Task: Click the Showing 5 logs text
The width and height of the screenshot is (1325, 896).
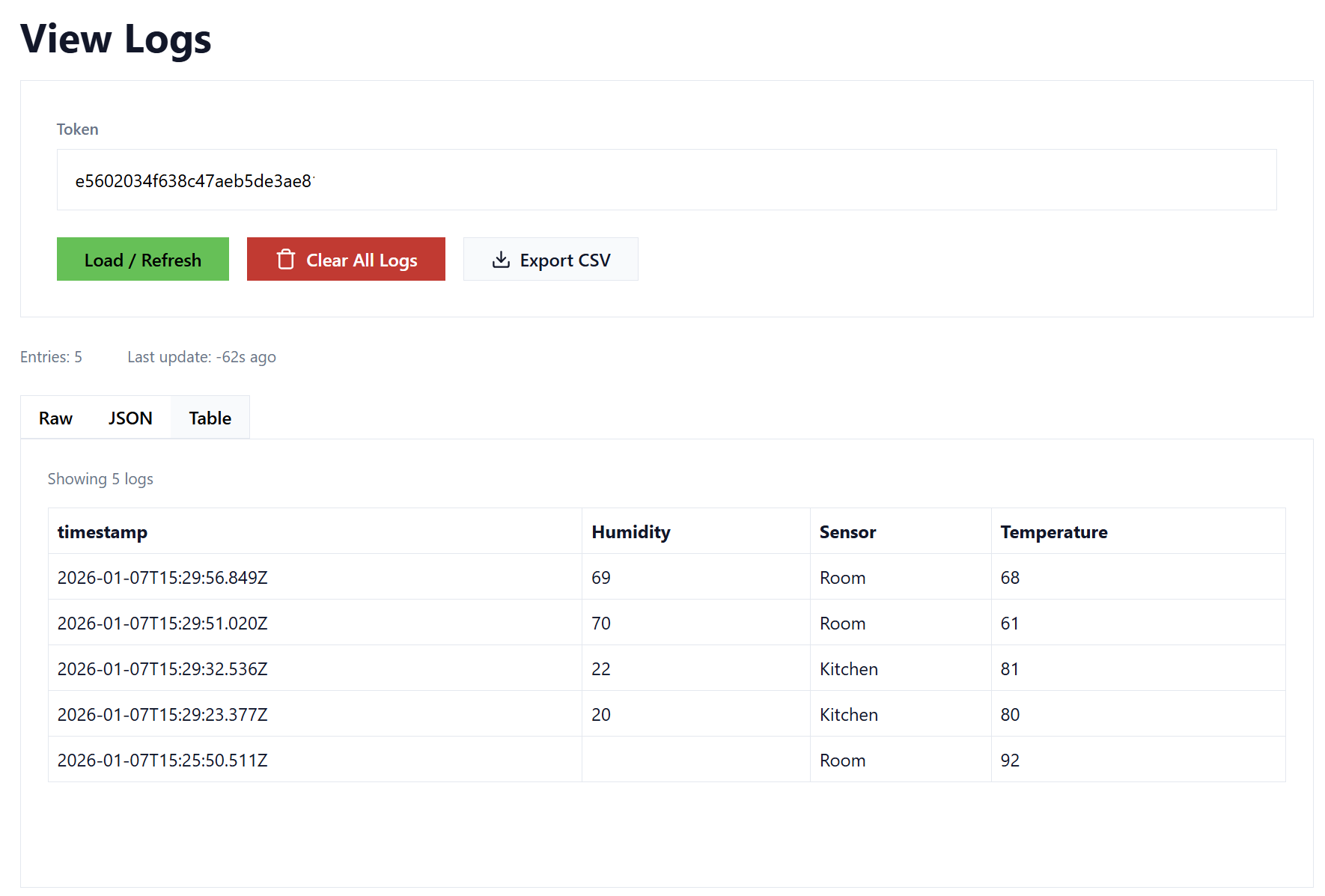Action: coord(100,478)
